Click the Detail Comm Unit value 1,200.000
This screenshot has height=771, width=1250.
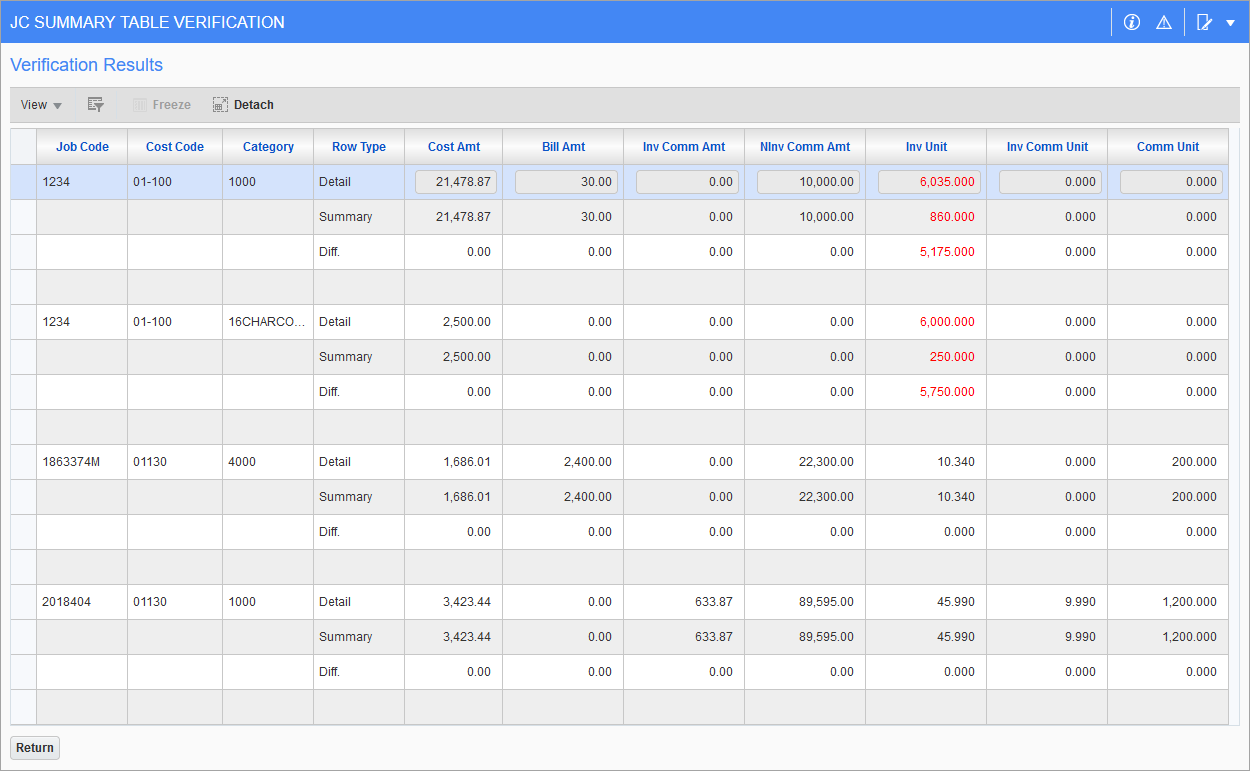coord(1190,602)
